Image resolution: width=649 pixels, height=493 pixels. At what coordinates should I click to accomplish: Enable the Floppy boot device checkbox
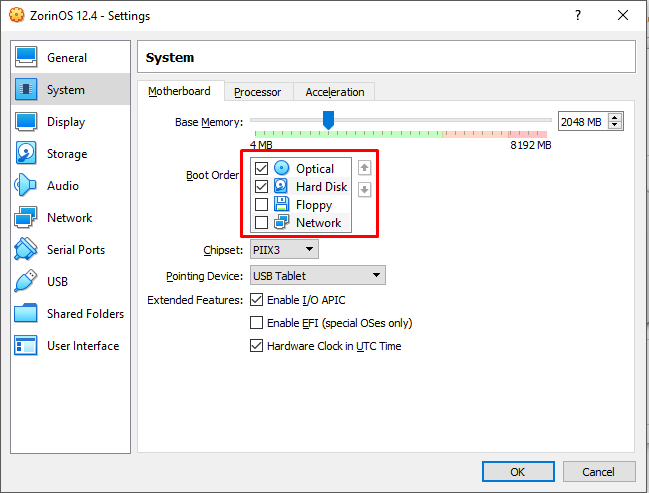(262, 205)
